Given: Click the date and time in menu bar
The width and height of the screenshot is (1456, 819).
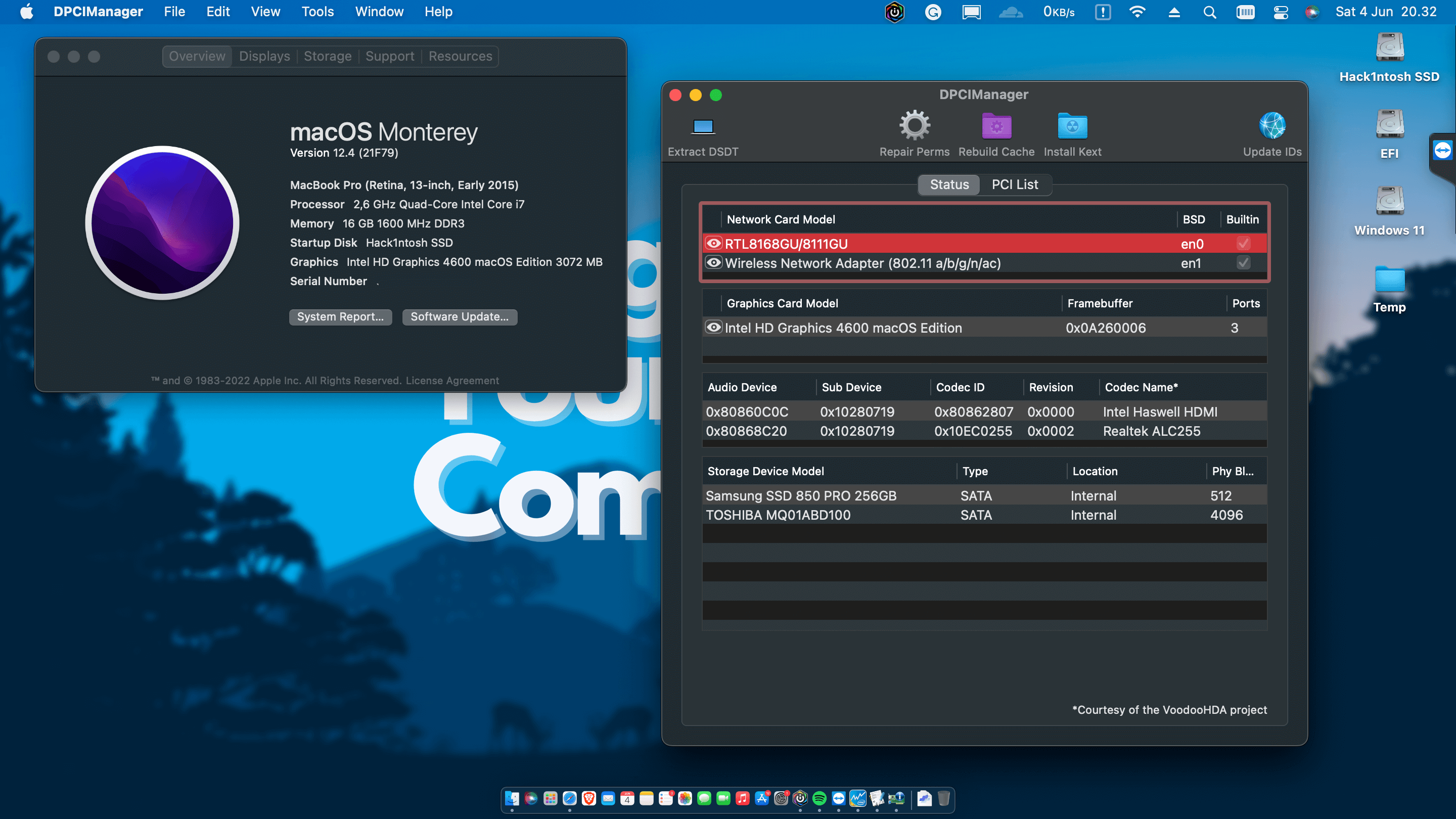Looking at the screenshot, I should click(x=1385, y=12).
